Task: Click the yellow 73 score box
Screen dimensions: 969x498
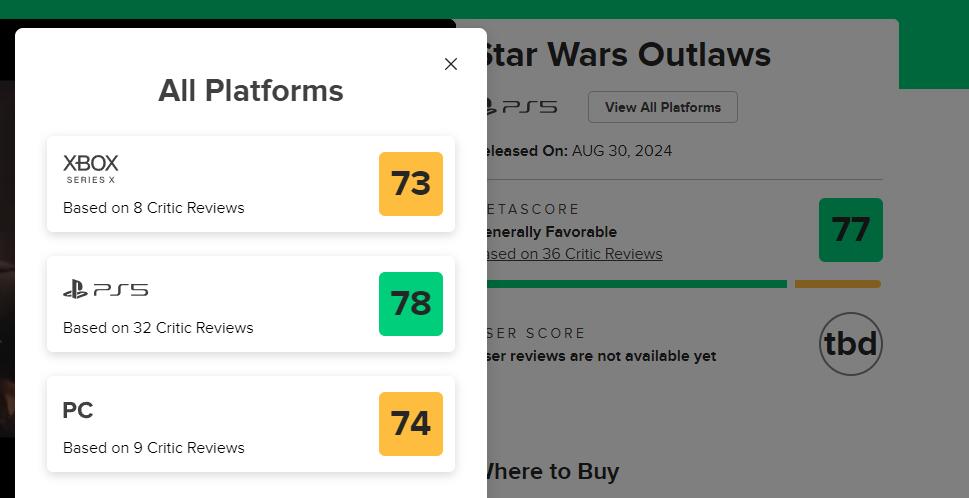Action: (x=411, y=184)
